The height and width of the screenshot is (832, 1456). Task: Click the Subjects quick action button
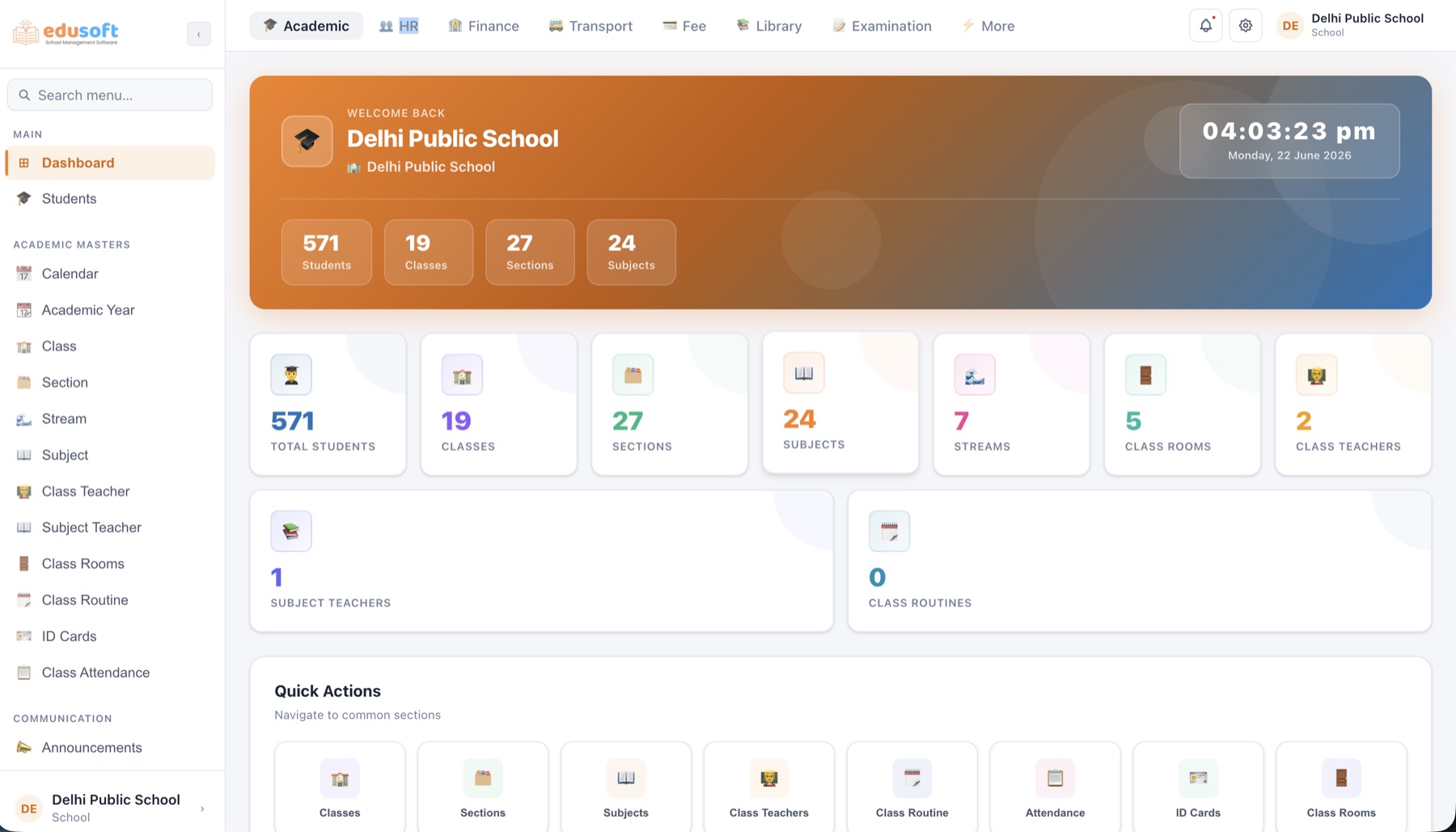[x=626, y=787]
